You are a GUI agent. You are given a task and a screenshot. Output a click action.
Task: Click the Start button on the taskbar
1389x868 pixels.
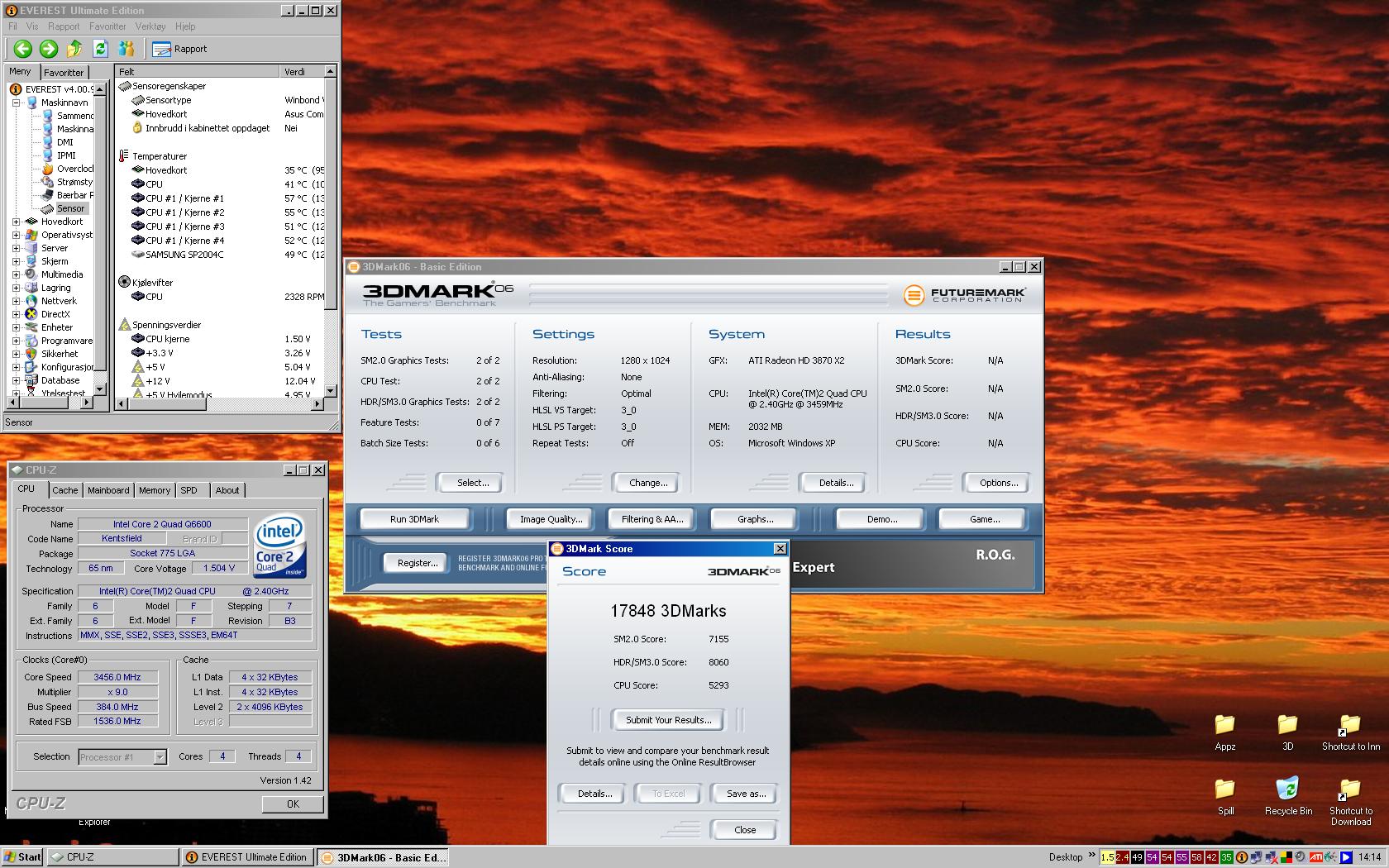click(22, 857)
